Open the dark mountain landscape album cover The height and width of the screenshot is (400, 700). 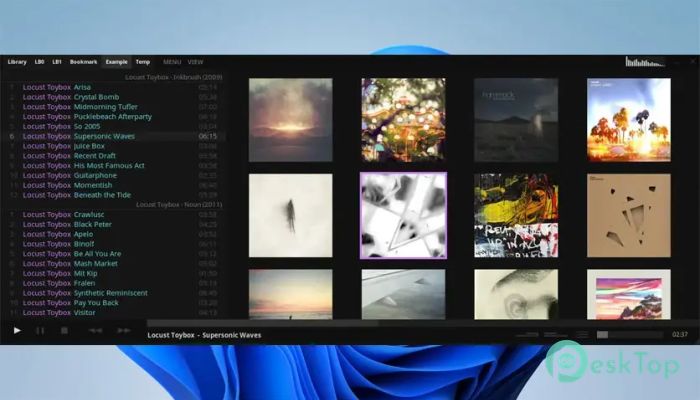click(516, 120)
